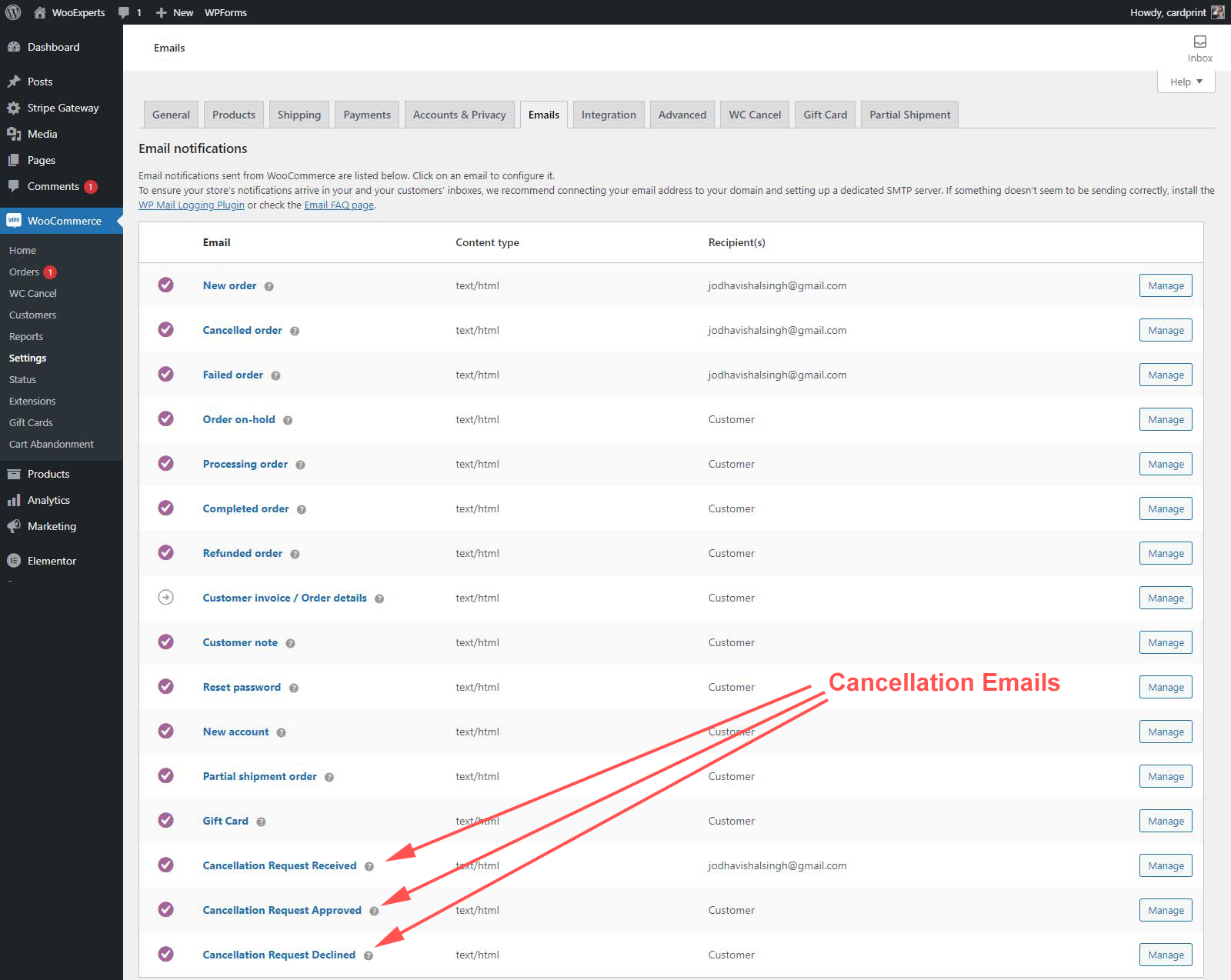
Task: Click help tooltip next to New order
Action: 269,286
